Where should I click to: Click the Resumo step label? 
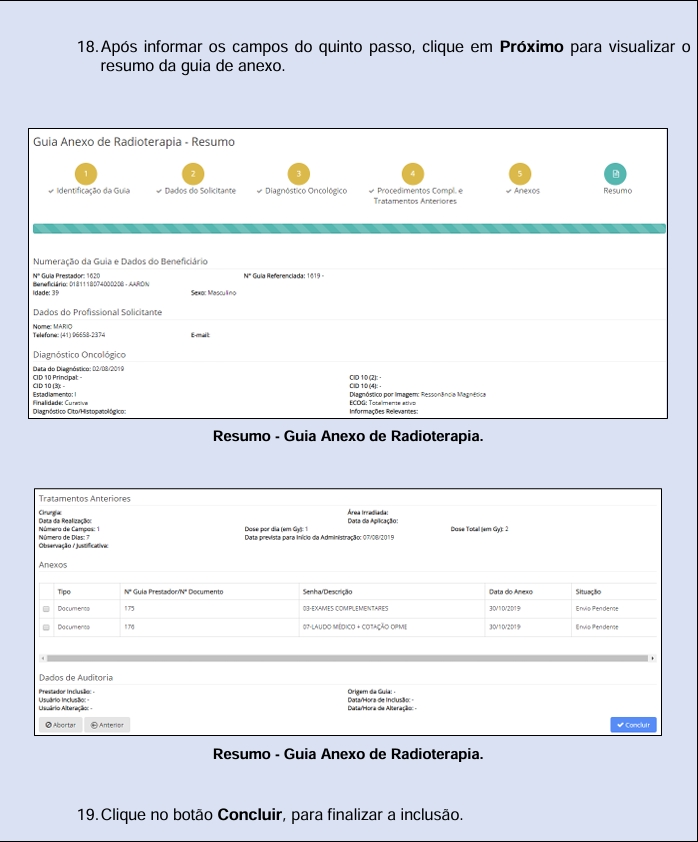coord(617,191)
